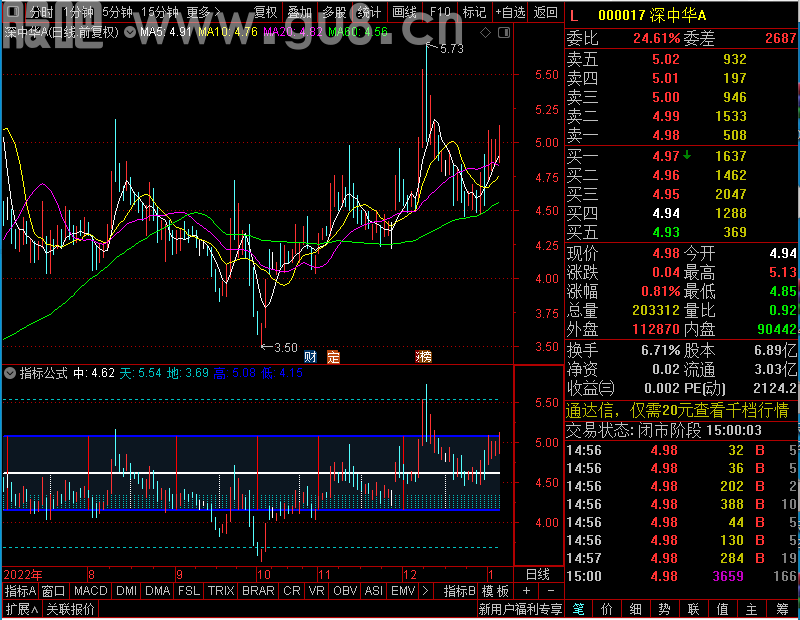The width and height of the screenshot is (800, 620).
Task: Open the 统计 statistics tool
Action: (369, 12)
